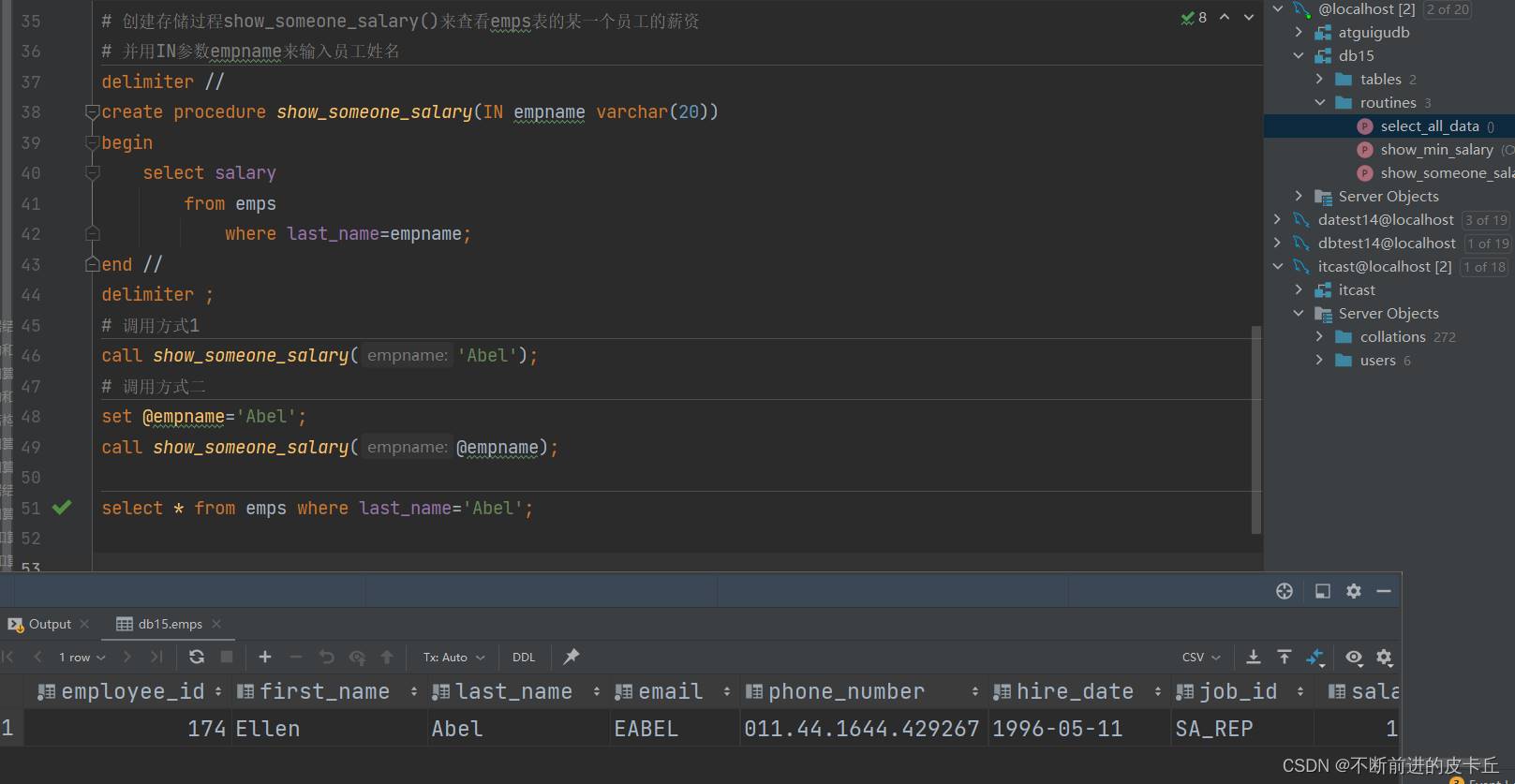Add a new row to the grid
The width and height of the screenshot is (1515, 784).
coord(265,657)
